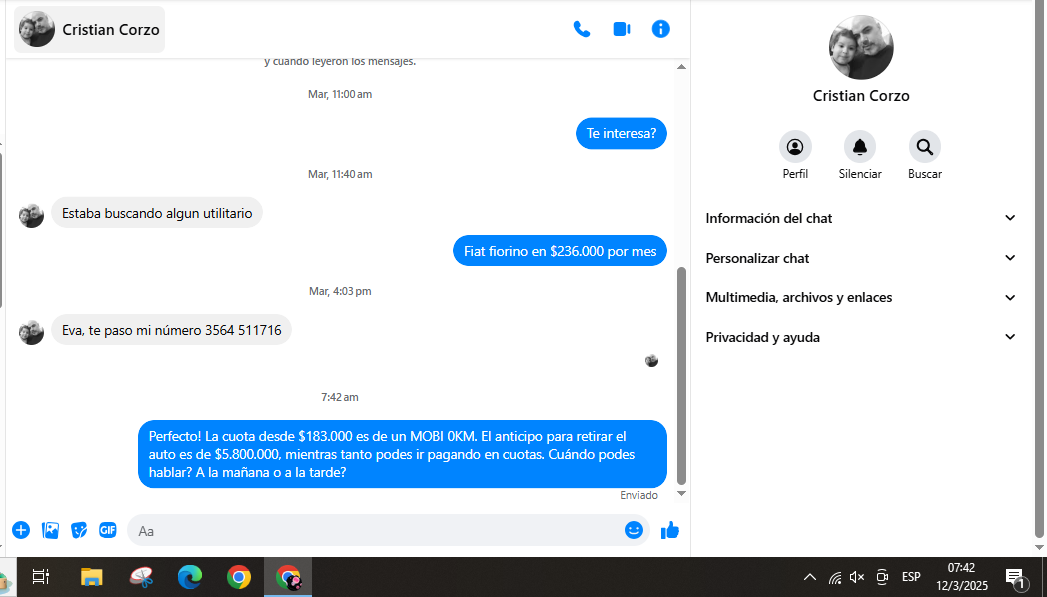Click sender avatar beside 'Estaba buscando algun utilitario'
The height and width of the screenshot is (597, 1047).
(31, 216)
